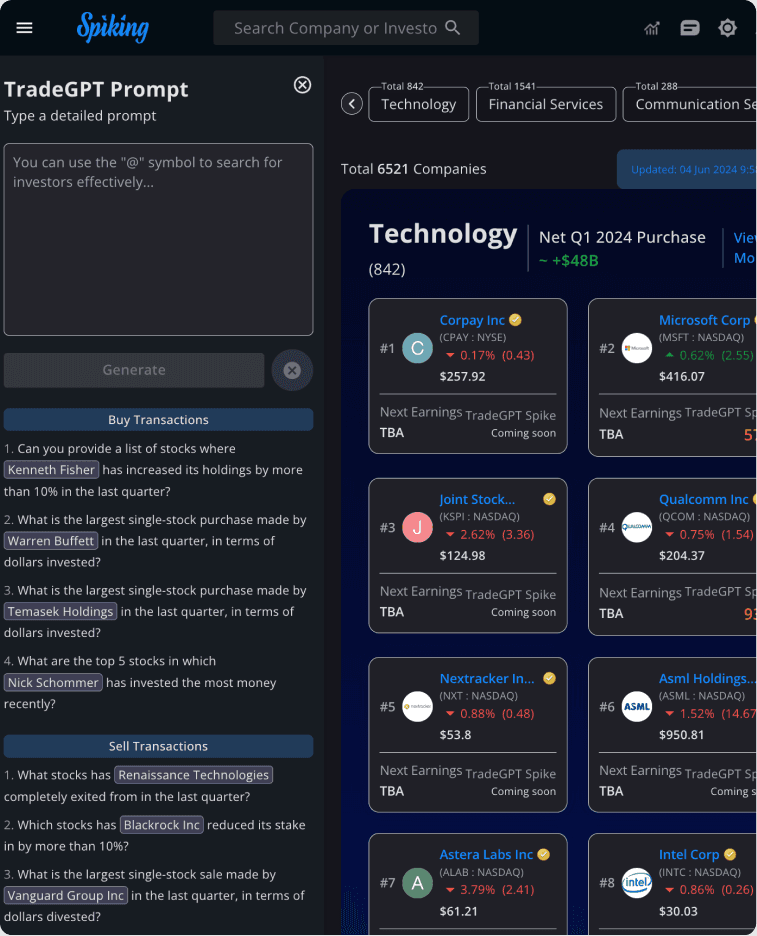This screenshot has height=936, width=757.
Task: Select the Vanguard Group Inc investor tag
Action: (66, 895)
